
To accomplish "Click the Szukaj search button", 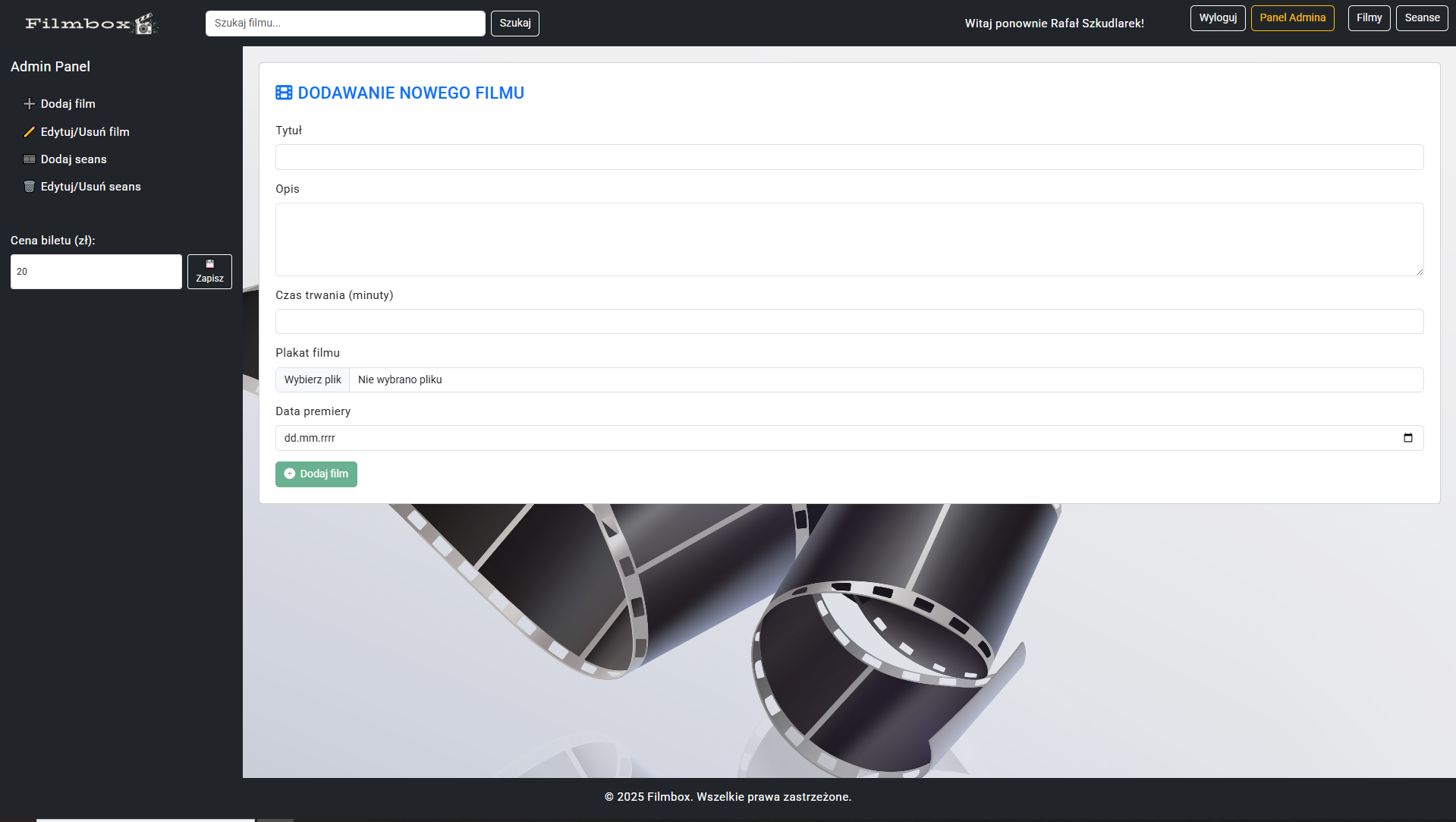I will [x=515, y=24].
